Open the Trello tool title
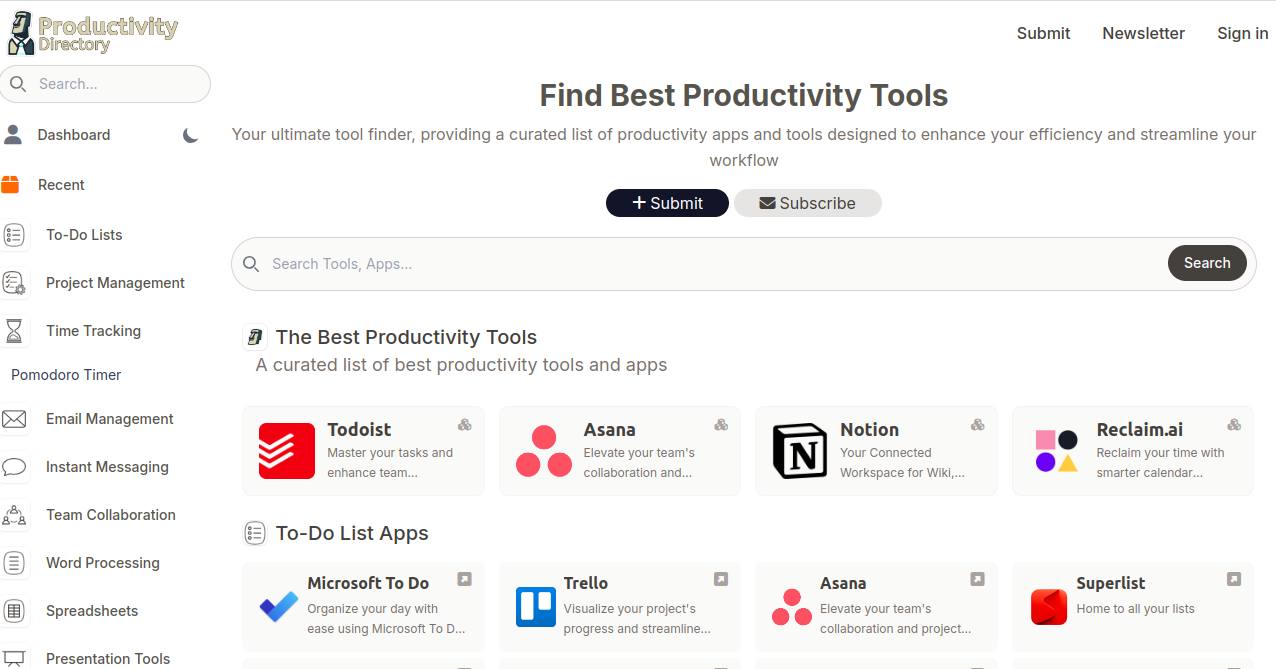The width and height of the screenshot is (1276, 669). [x=586, y=583]
